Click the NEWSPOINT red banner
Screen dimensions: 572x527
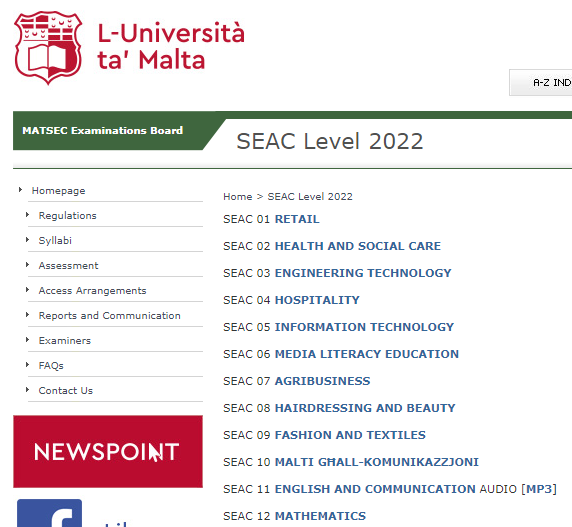[x=108, y=451]
